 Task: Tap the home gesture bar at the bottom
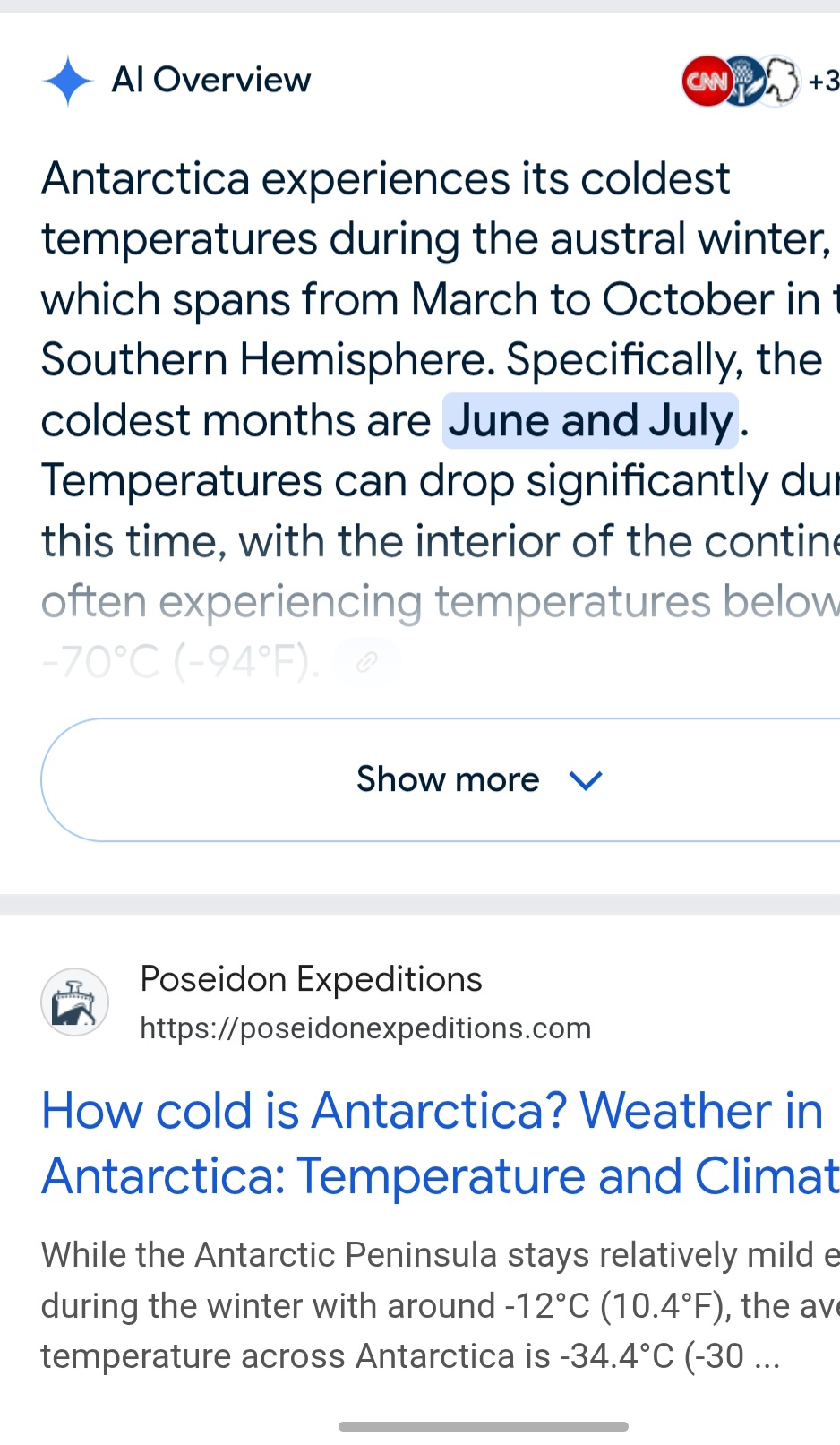[484, 1426]
